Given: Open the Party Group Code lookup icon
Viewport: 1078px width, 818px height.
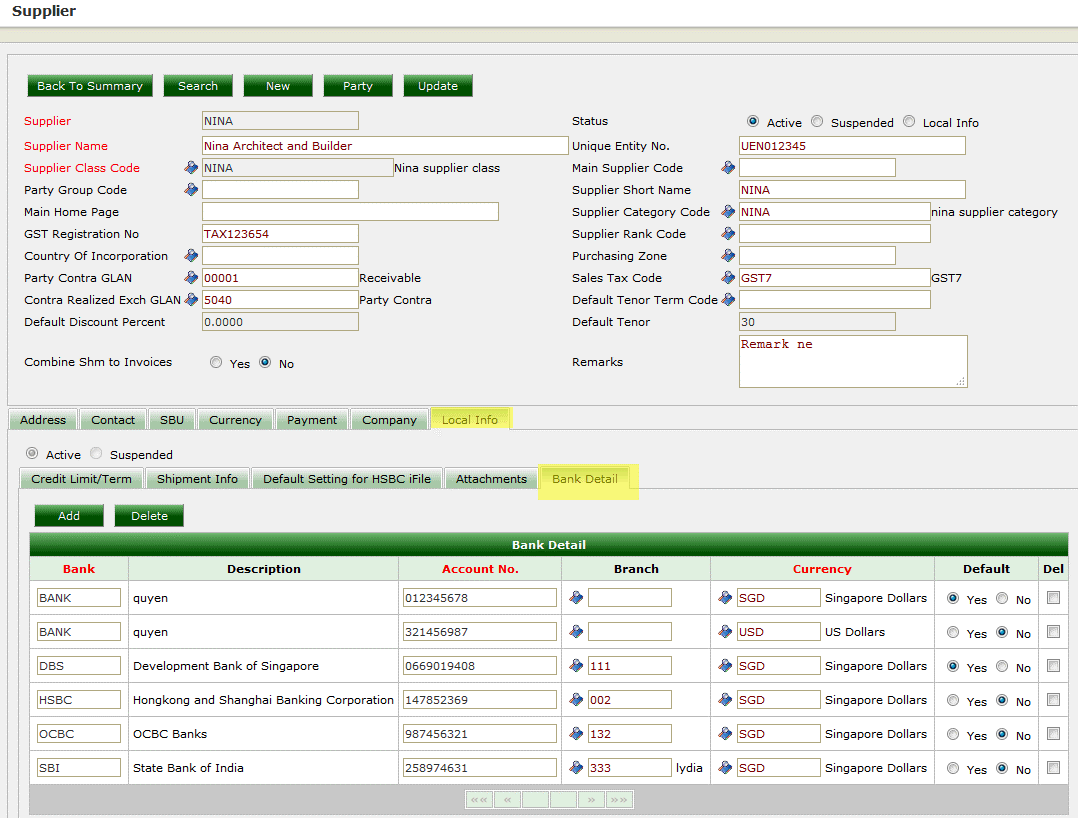Looking at the screenshot, I should [190, 189].
